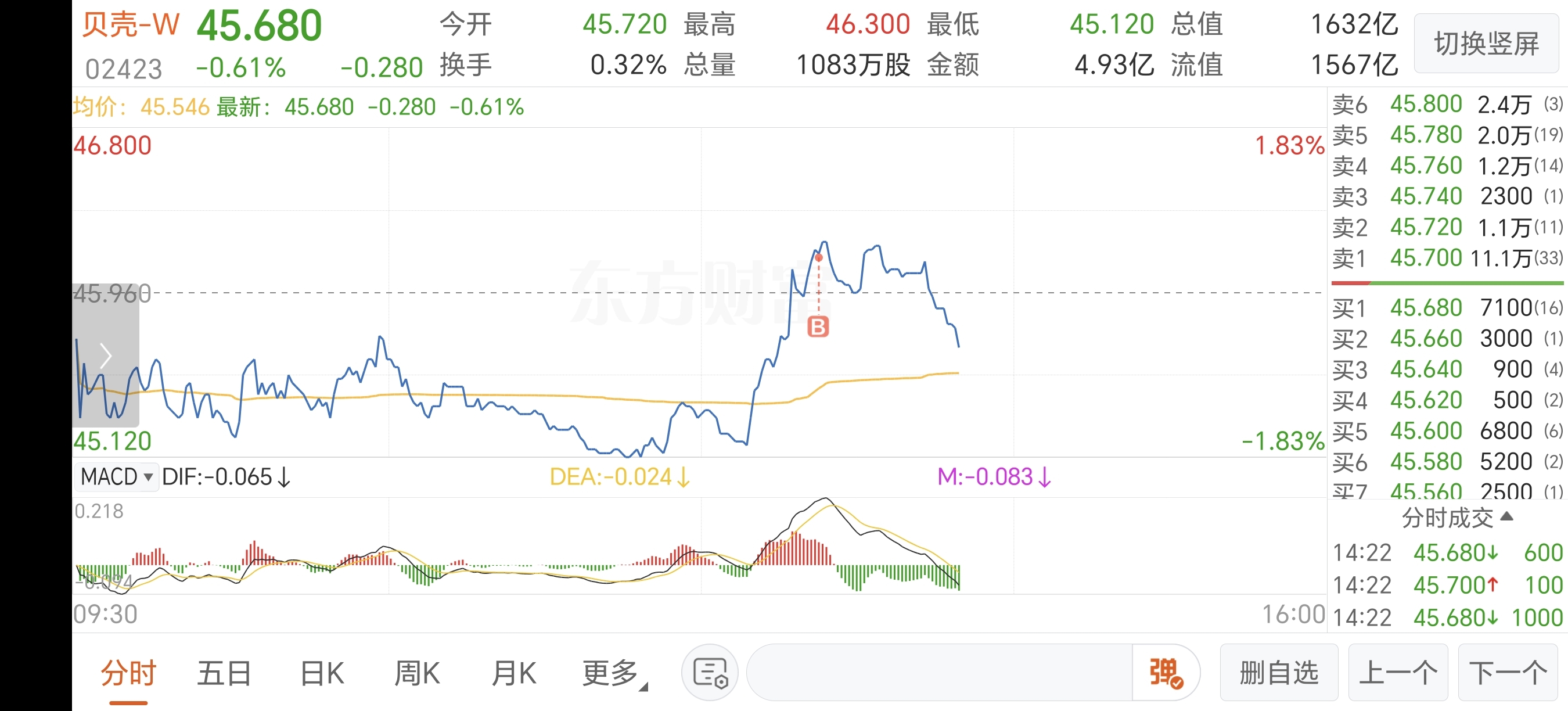Tap the 买1 45.680 order row
Screen dimensions: 1568x711
pos(1447,307)
